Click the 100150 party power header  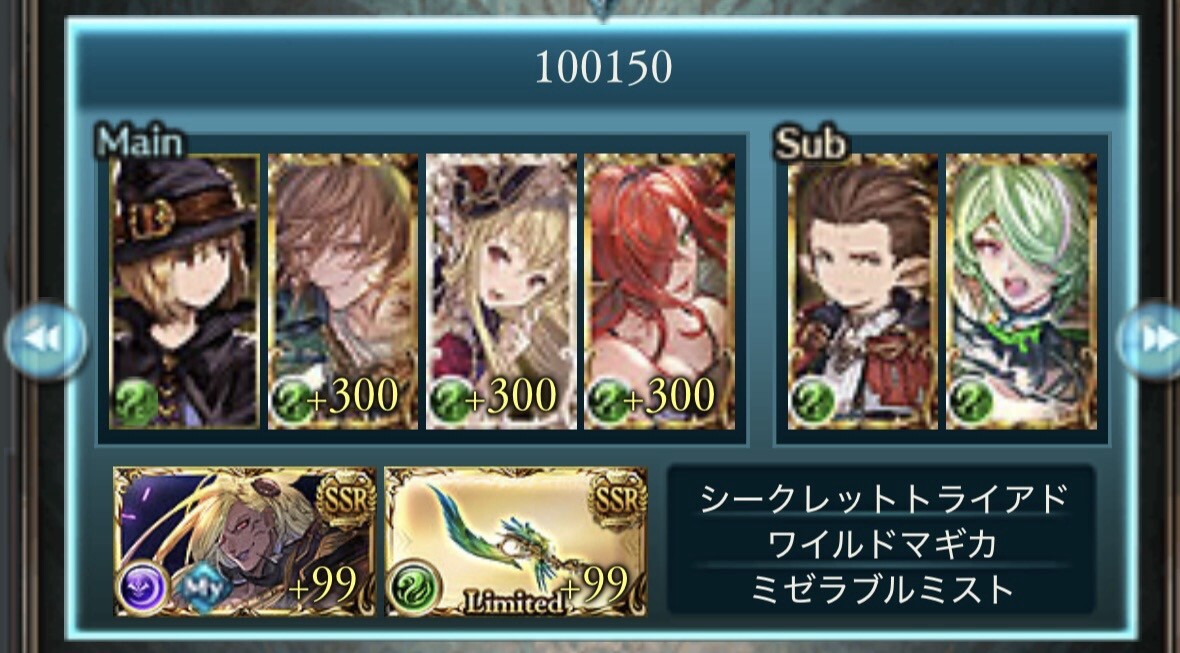(604, 68)
